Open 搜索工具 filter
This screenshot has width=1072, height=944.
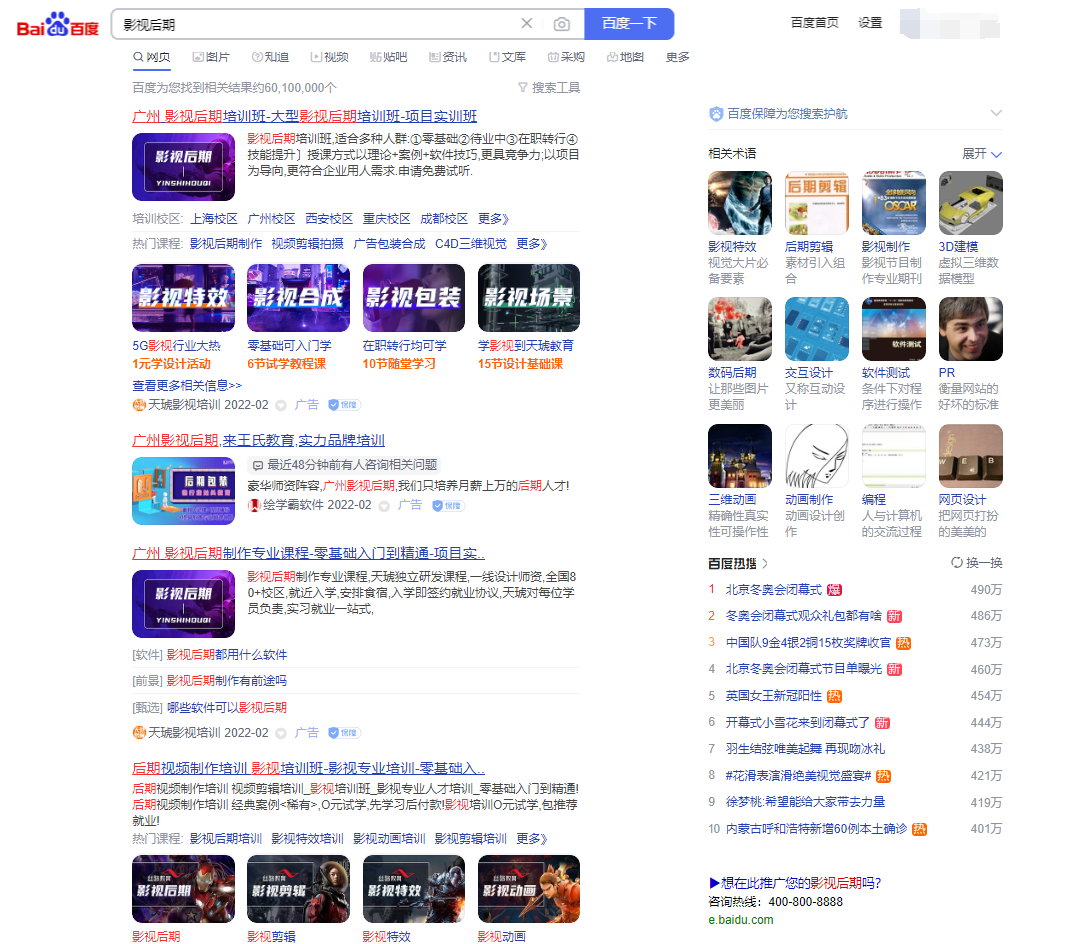(549, 87)
